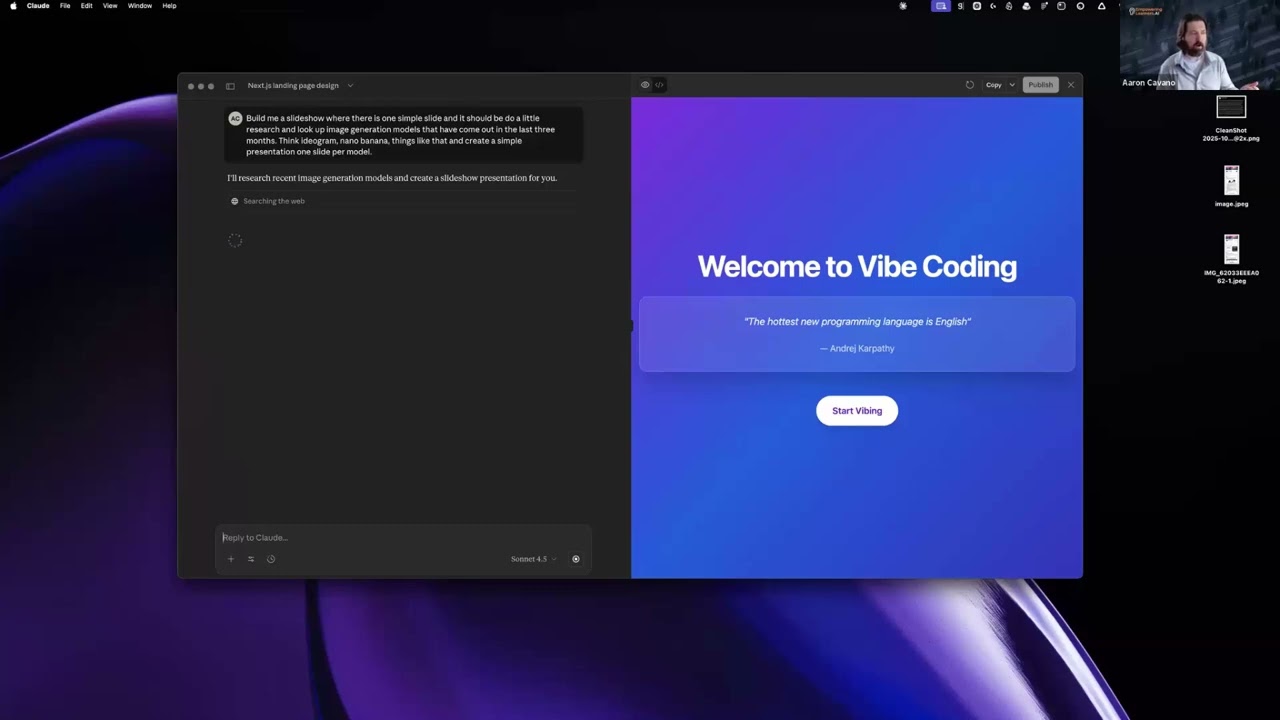Stop the response generation

(x=576, y=559)
